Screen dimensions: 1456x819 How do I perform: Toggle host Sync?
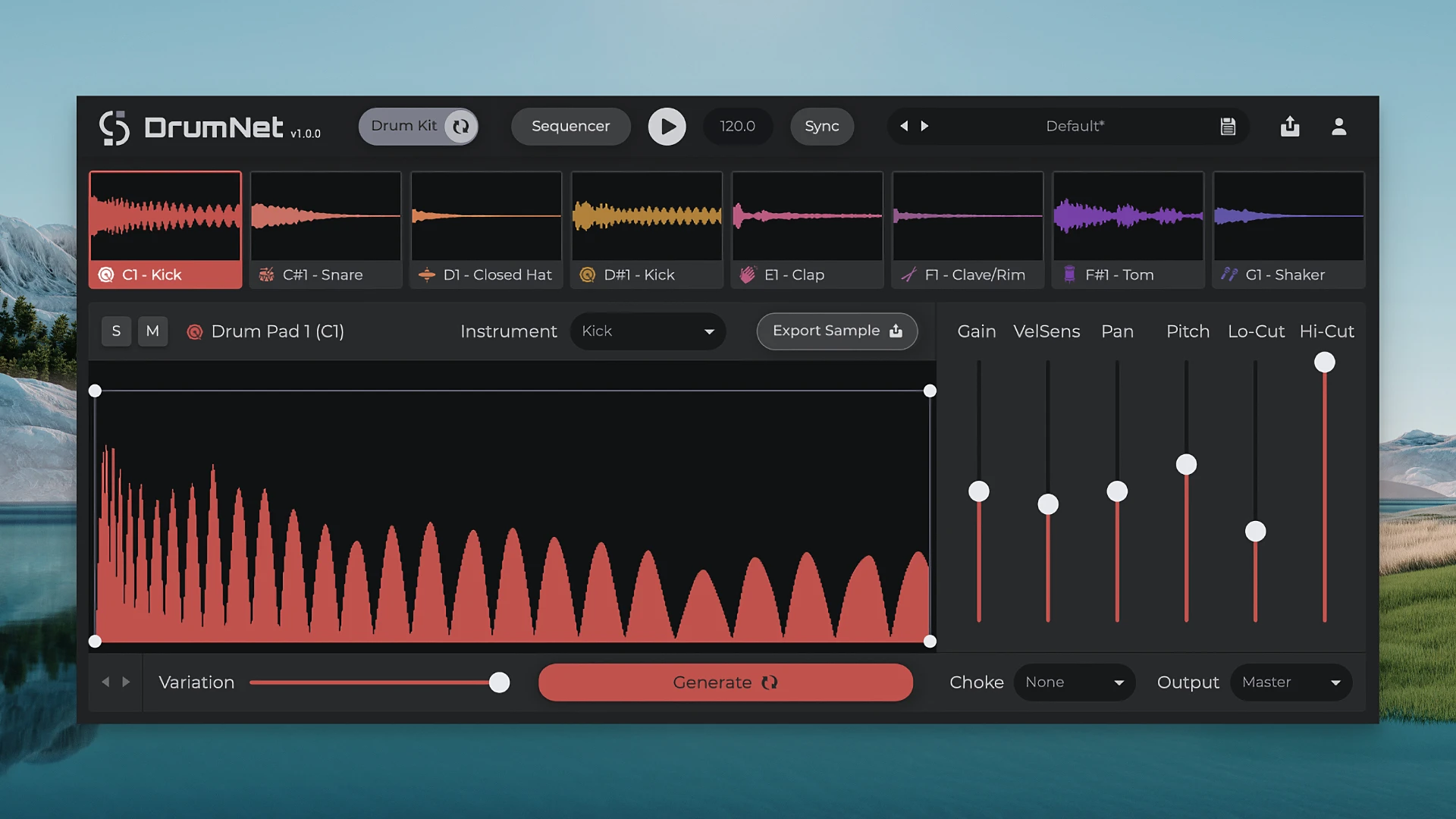click(x=822, y=127)
